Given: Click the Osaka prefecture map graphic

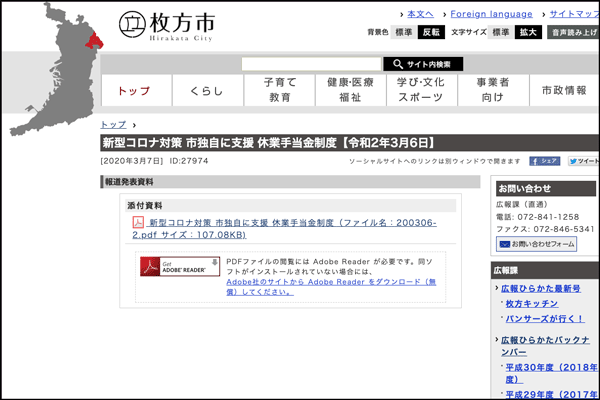Looking at the screenshot, I should click(x=56, y=69).
